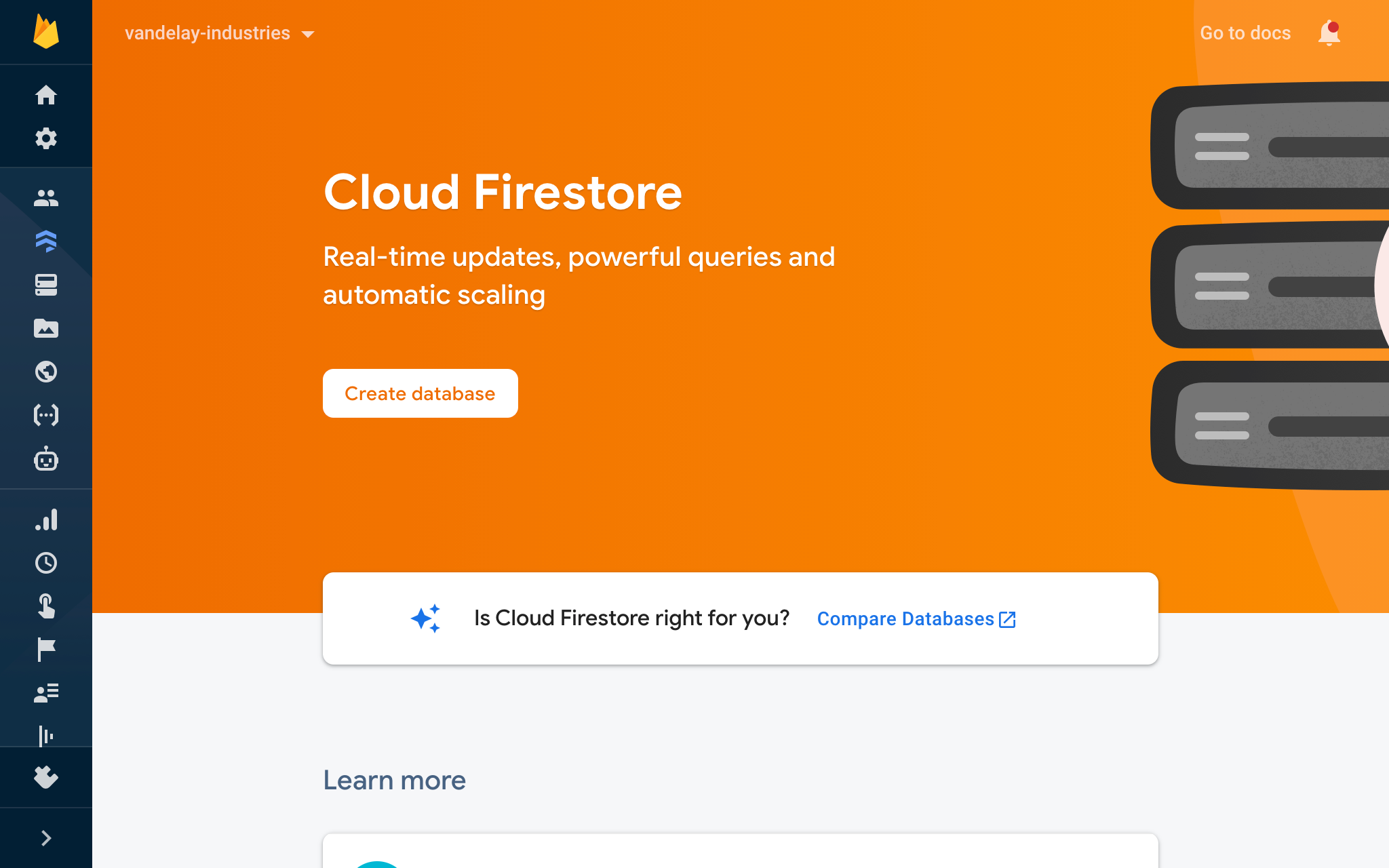The width and height of the screenshot is (1389, 868).
Task: Open Authentication users icon in sidebar
Action: pos(46,198)
